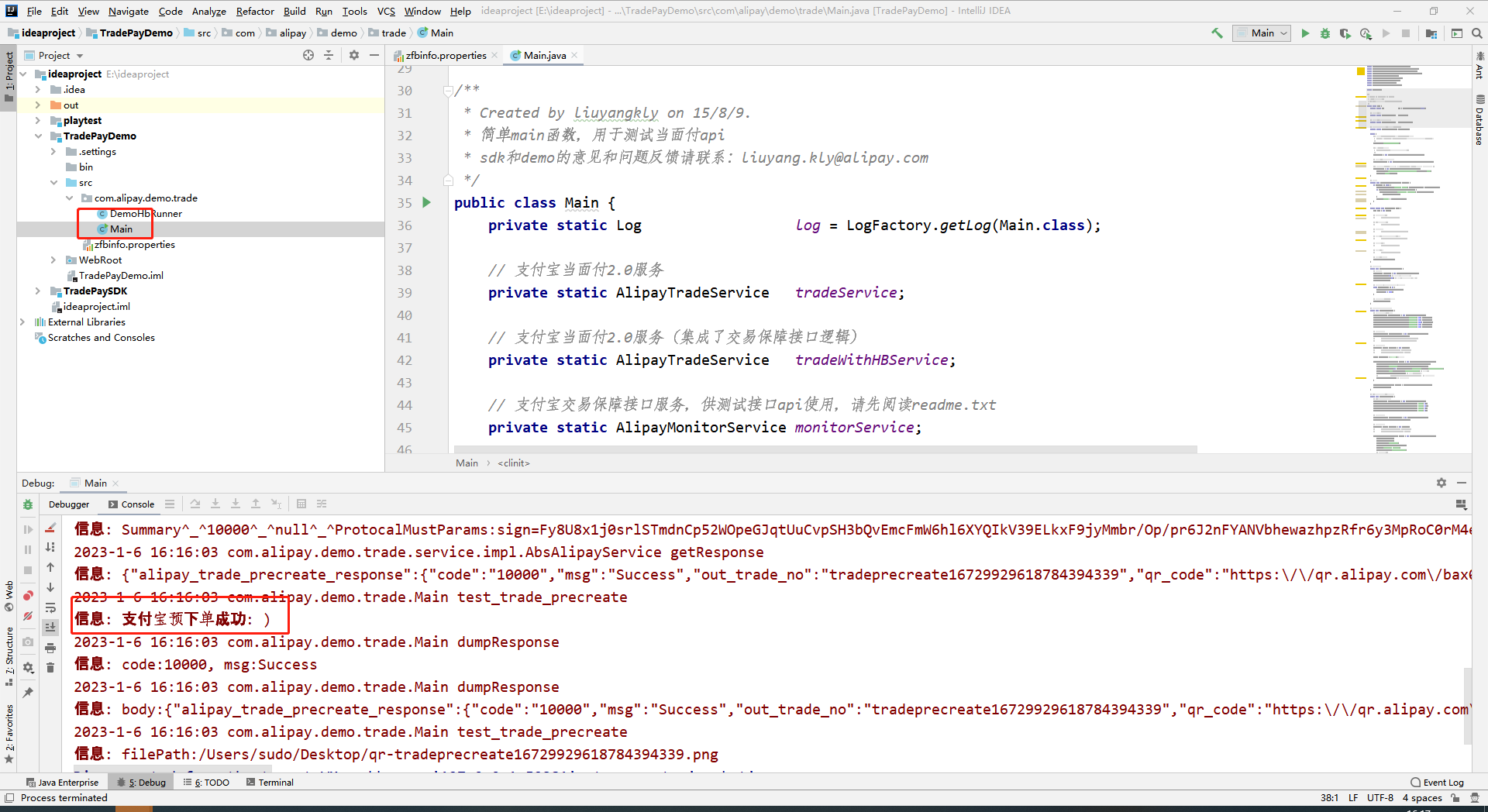Toggle scroll to end in the console
1488x812 pixels.
[x=50, y=628]
